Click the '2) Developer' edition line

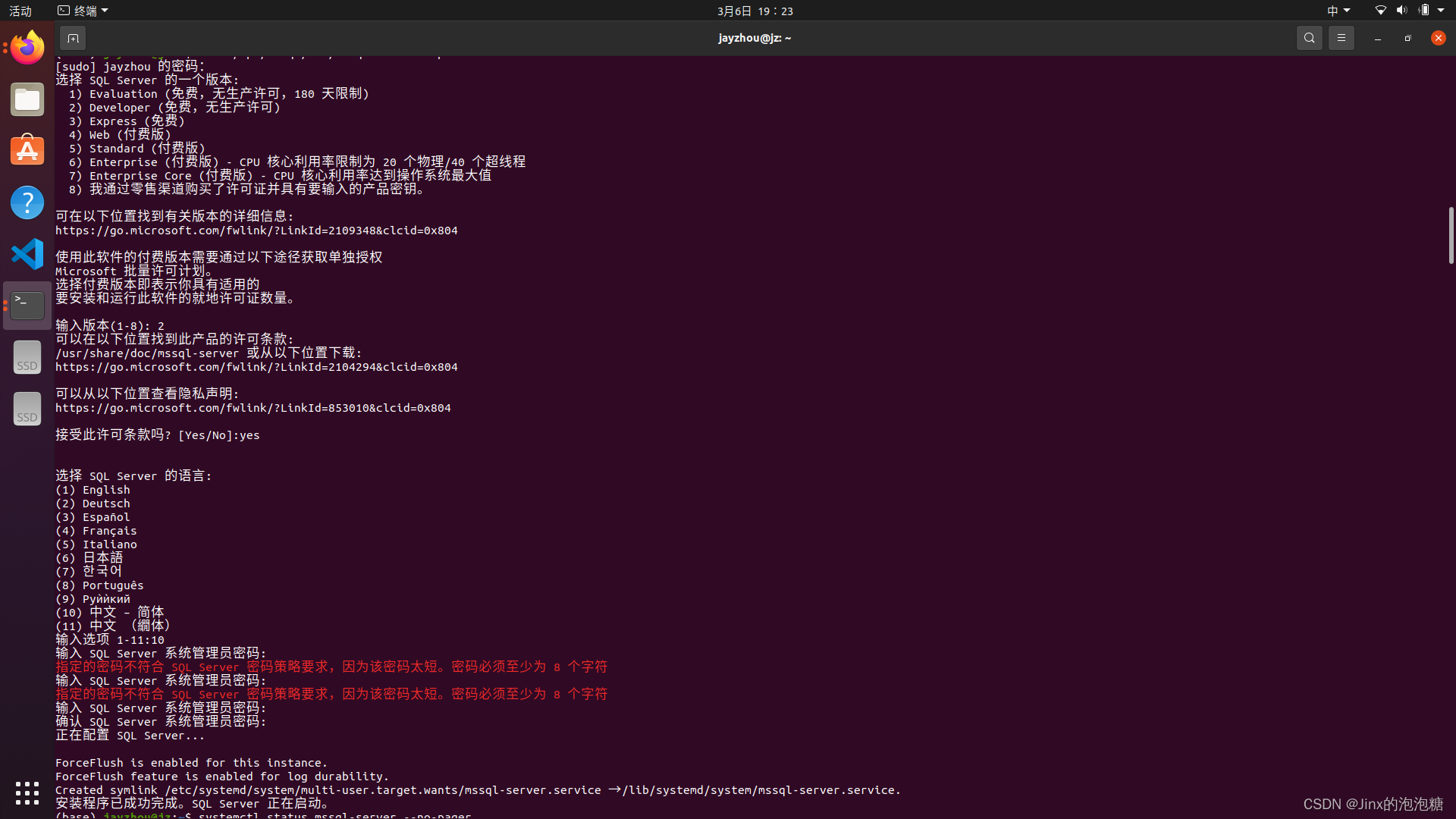[174, 108]
